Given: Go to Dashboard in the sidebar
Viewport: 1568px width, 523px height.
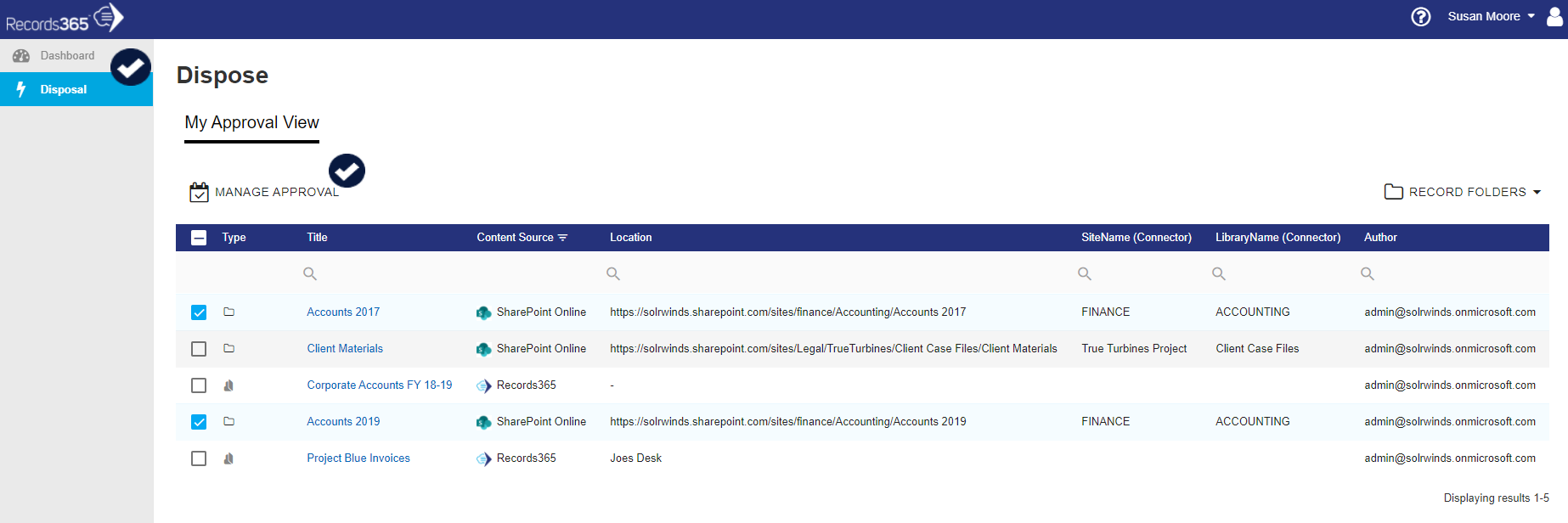Looking at the screenshot, I should coord(76,55).
